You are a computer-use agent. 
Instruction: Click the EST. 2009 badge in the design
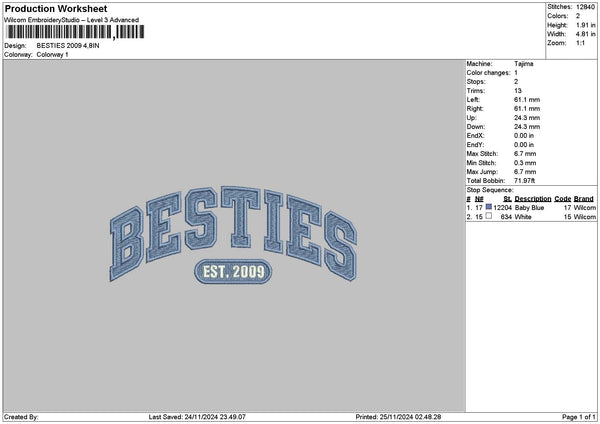tap(233, 272)
